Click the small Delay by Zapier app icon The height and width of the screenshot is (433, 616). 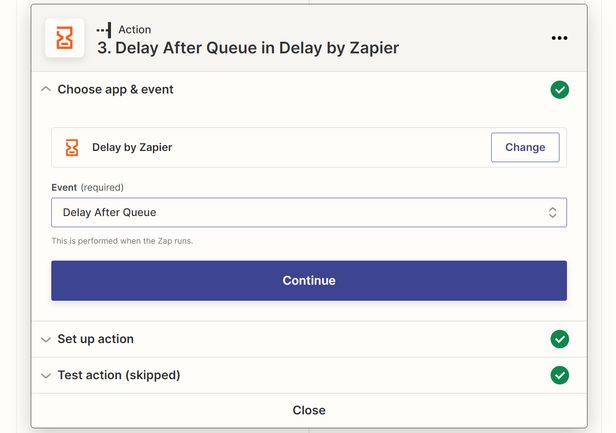pos(72,147)
